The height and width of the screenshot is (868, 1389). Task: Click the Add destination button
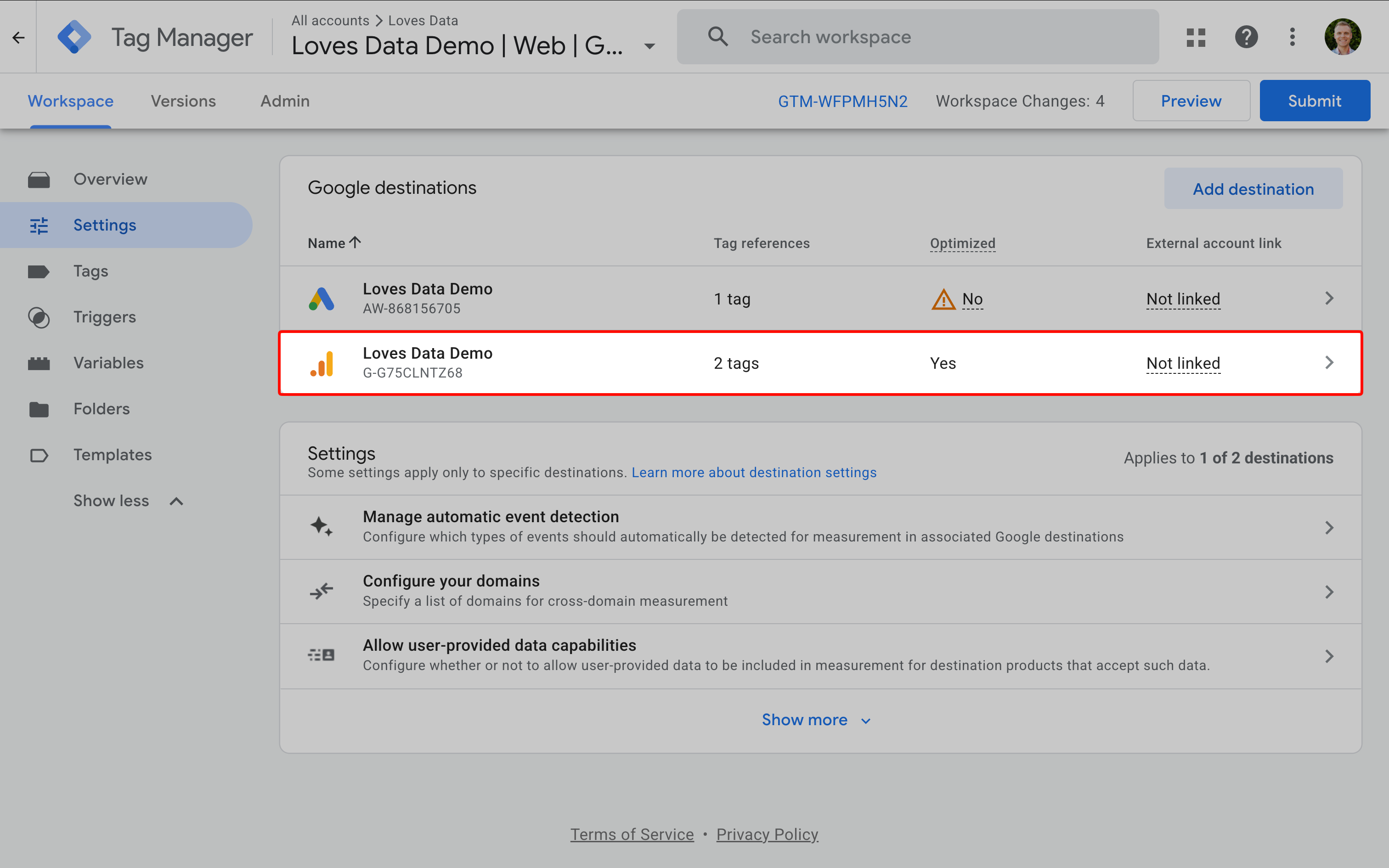coord(1253,188)
